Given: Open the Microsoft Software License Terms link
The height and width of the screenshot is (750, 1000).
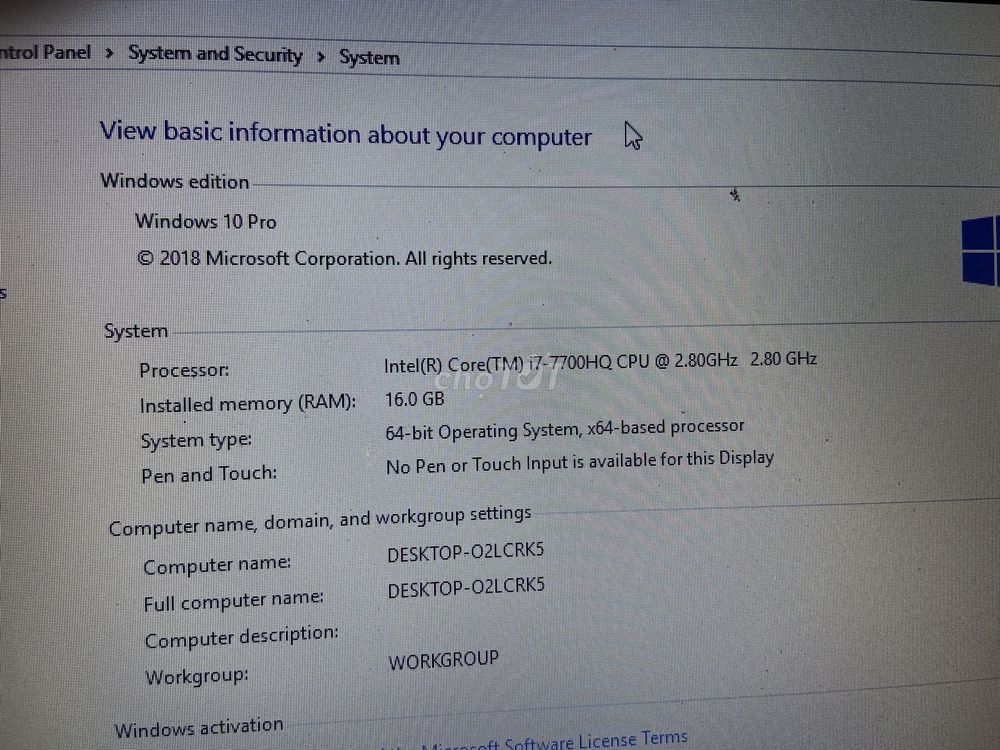Looking at the screenshot, I should click(x=554, y=741).
